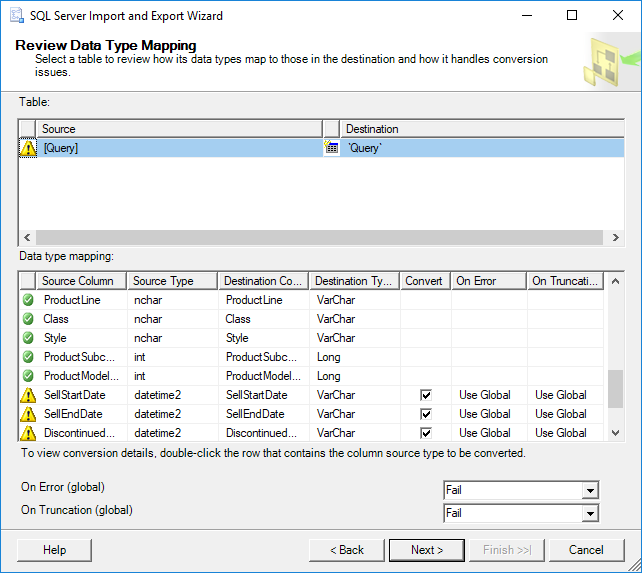Click the green check icon for Class row
Screen dimensions: 642x573
click(28, 319)
